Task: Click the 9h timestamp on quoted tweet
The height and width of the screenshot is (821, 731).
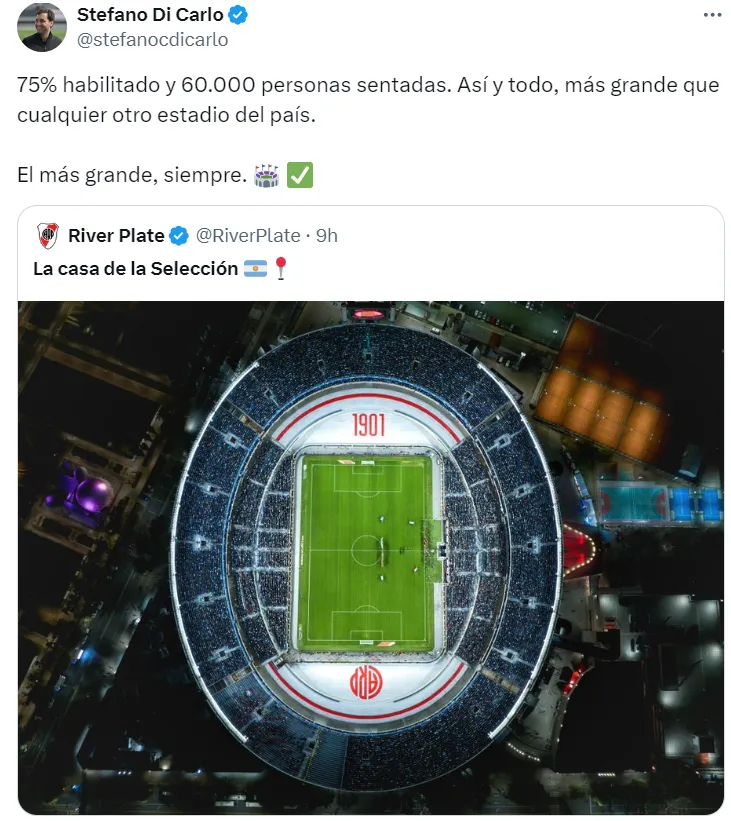Action: [327, 236]
